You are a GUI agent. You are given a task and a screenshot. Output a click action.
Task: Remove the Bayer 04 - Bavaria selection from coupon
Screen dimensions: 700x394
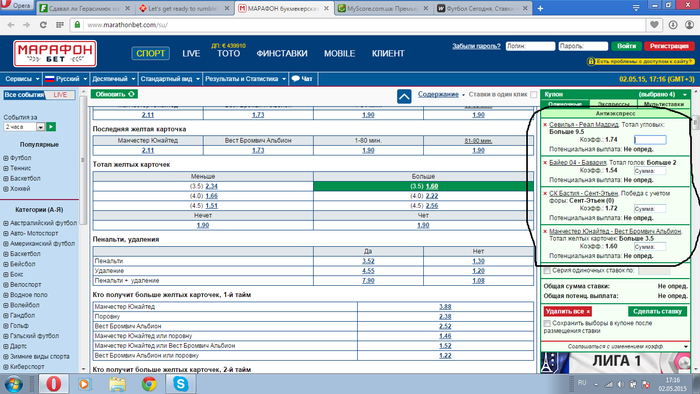[x=545, y=163]
